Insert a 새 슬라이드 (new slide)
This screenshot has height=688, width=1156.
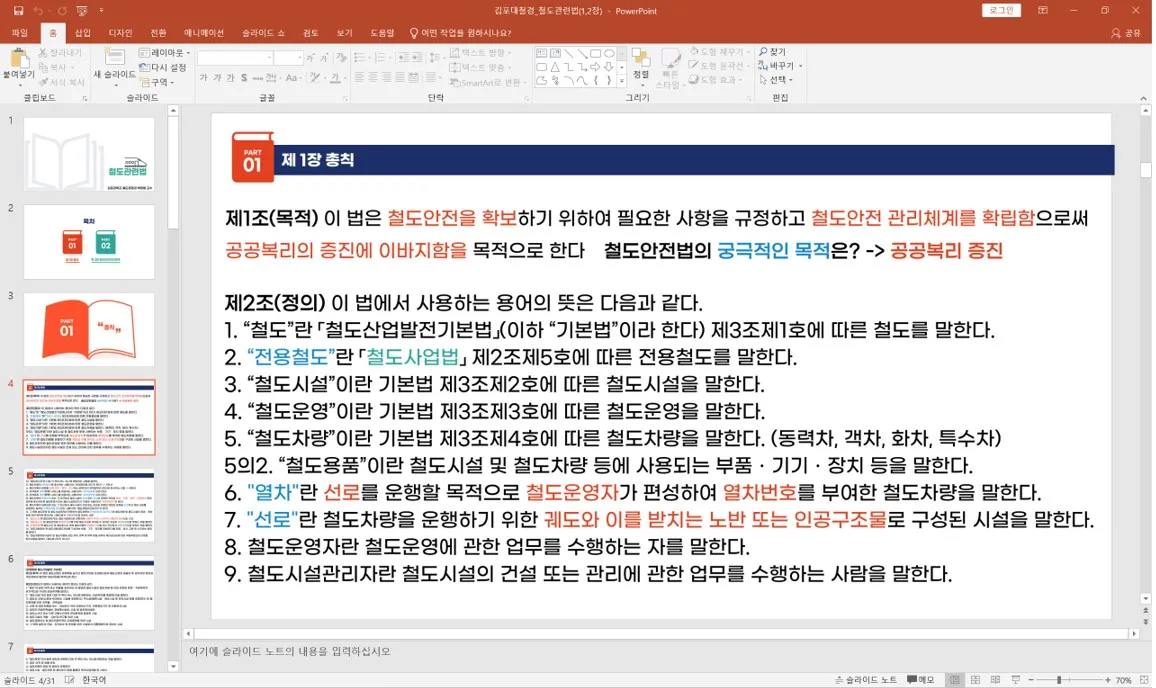[113, 58]
